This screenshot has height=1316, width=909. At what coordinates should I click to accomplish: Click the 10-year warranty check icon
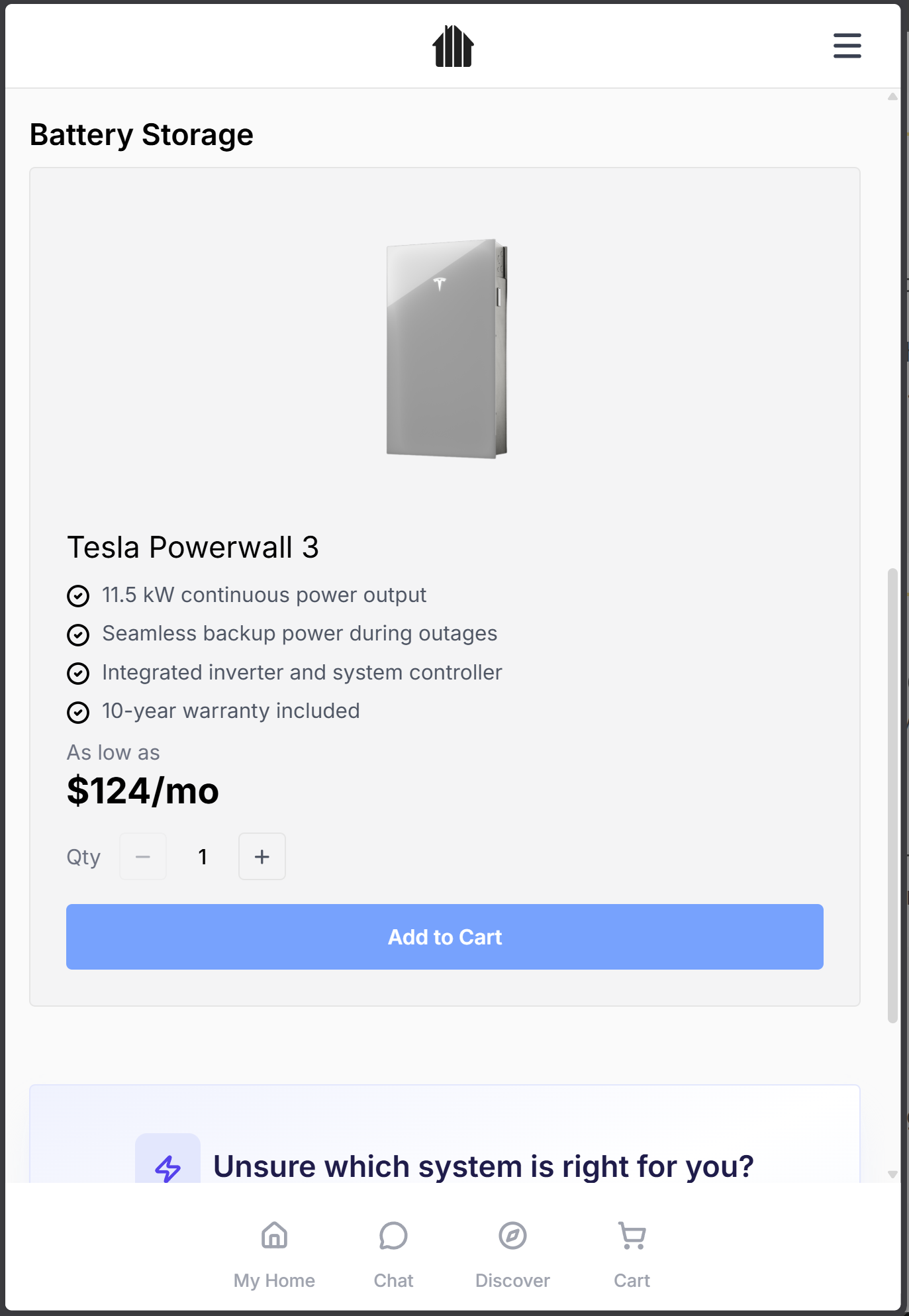pyautogui.click(x=78, y=712)
